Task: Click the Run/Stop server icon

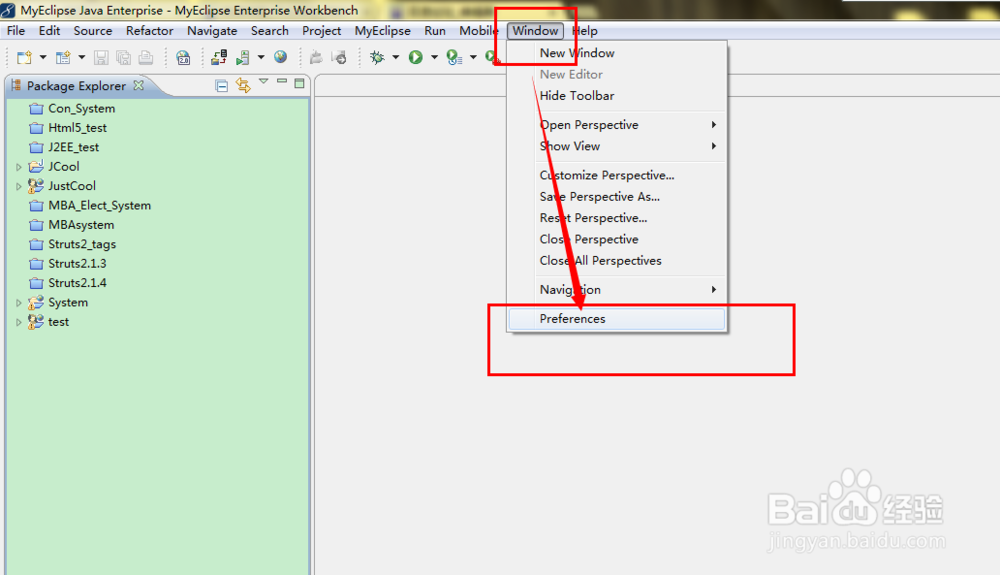Action: (243, 57)
